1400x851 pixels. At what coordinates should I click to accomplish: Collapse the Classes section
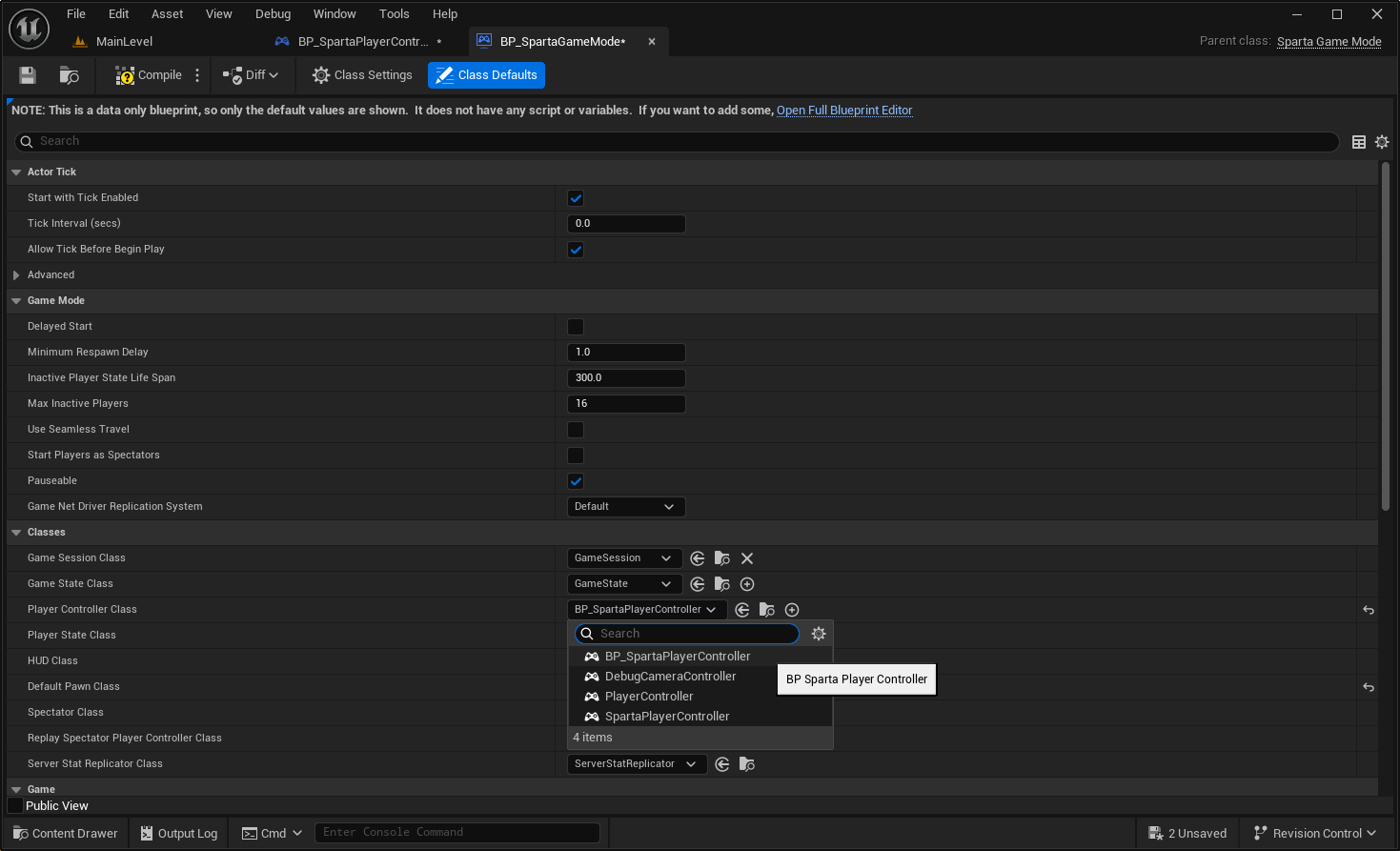click(x=16, y=533)
